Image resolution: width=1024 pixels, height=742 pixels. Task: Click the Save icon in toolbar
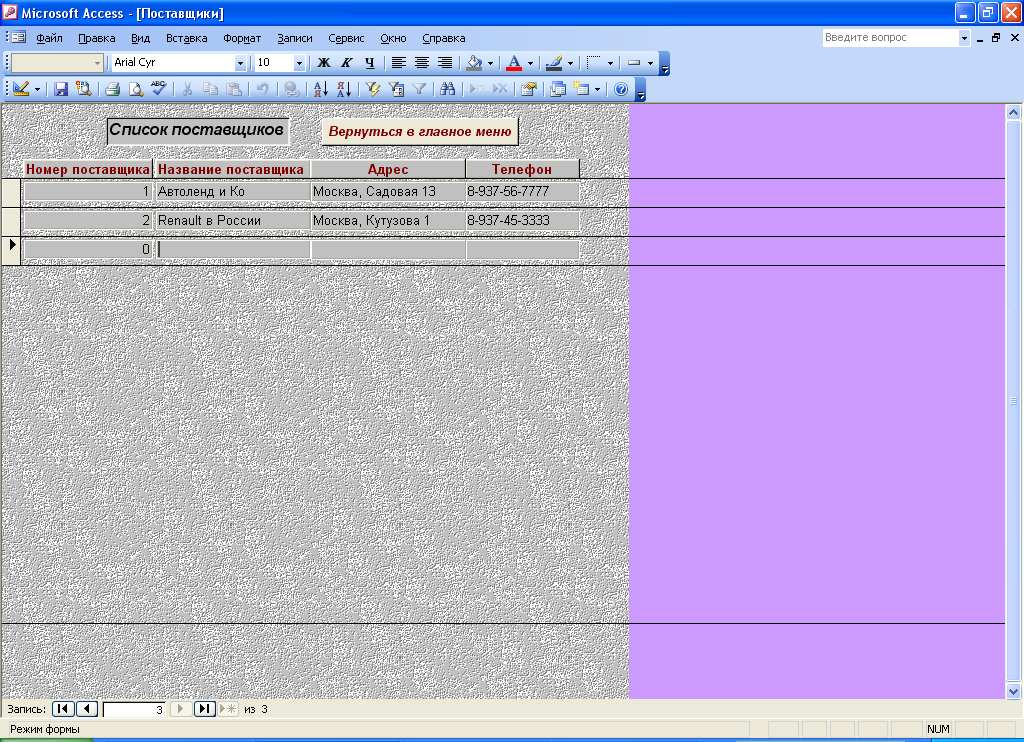(x=61, y=89)
